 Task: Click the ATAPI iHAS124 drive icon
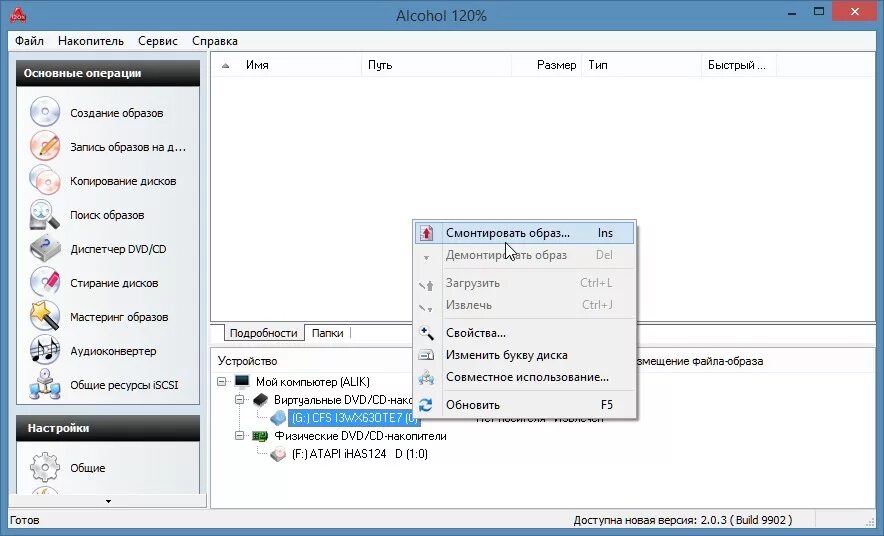click(278, 454)
